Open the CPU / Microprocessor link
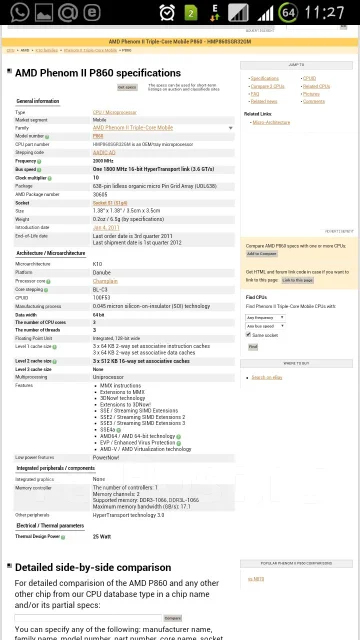Viewport: 360px width, 640px height. coord(115,112)
